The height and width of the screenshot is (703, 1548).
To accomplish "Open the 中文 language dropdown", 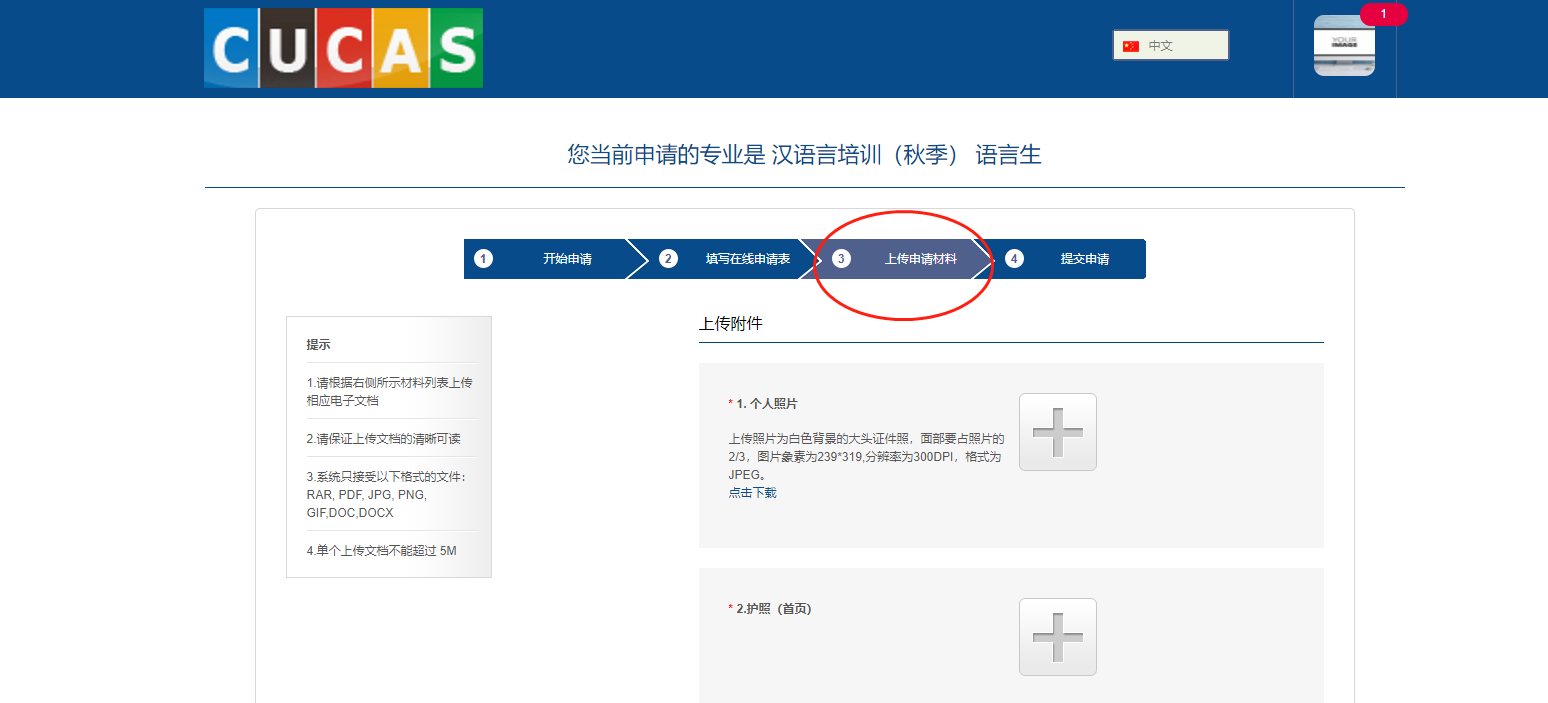I will 1170,46.
